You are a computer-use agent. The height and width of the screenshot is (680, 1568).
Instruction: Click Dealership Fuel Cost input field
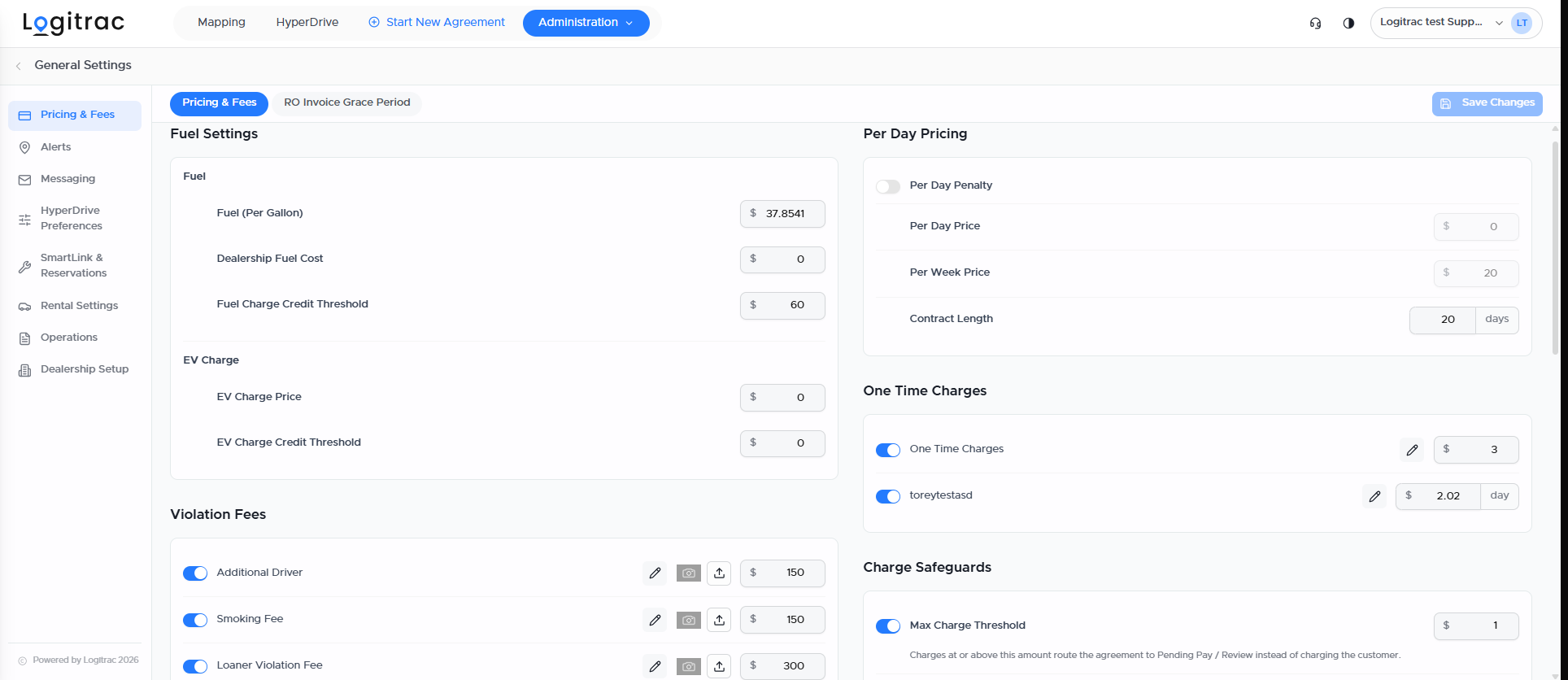782,259
